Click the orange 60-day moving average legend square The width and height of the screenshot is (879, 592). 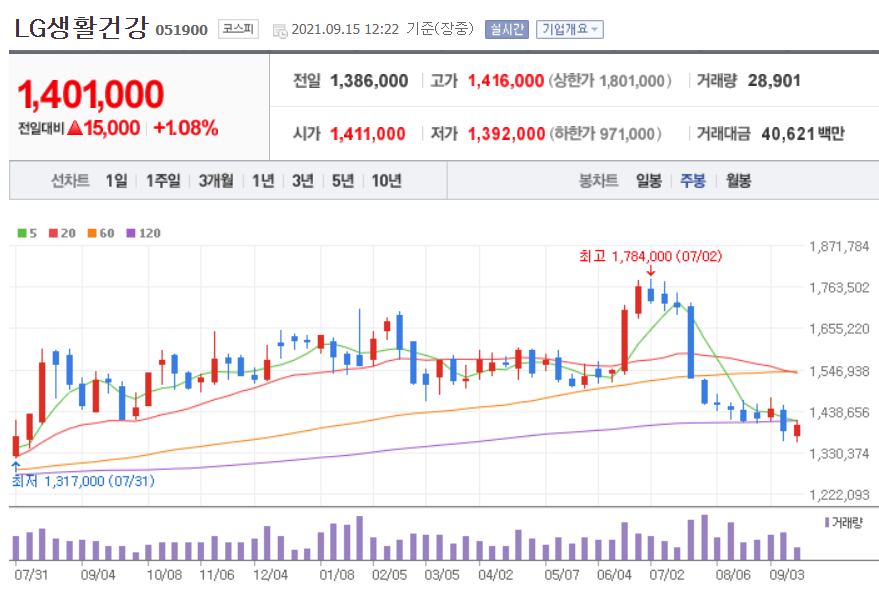tap(90, 233)
